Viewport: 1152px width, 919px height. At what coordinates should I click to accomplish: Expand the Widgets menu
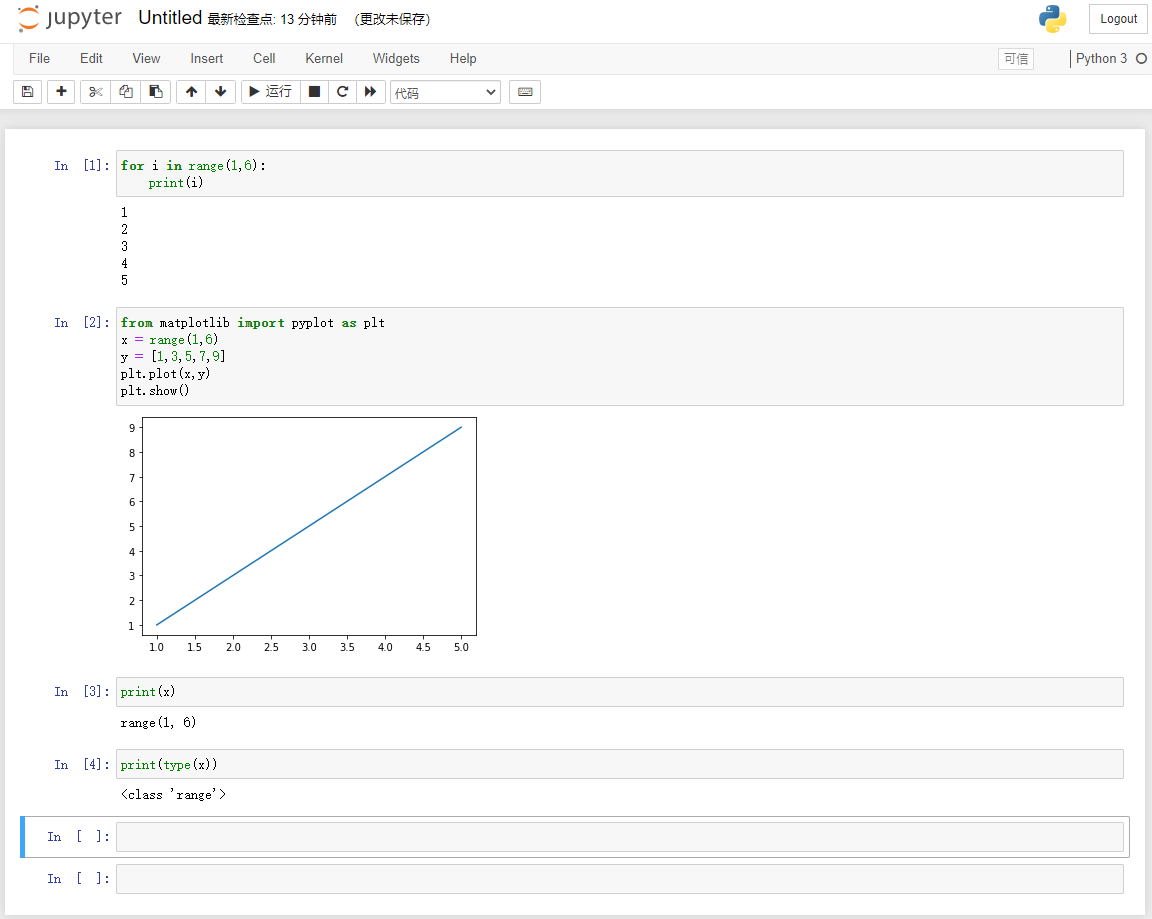pyautogui.click(x=396, y=58)
